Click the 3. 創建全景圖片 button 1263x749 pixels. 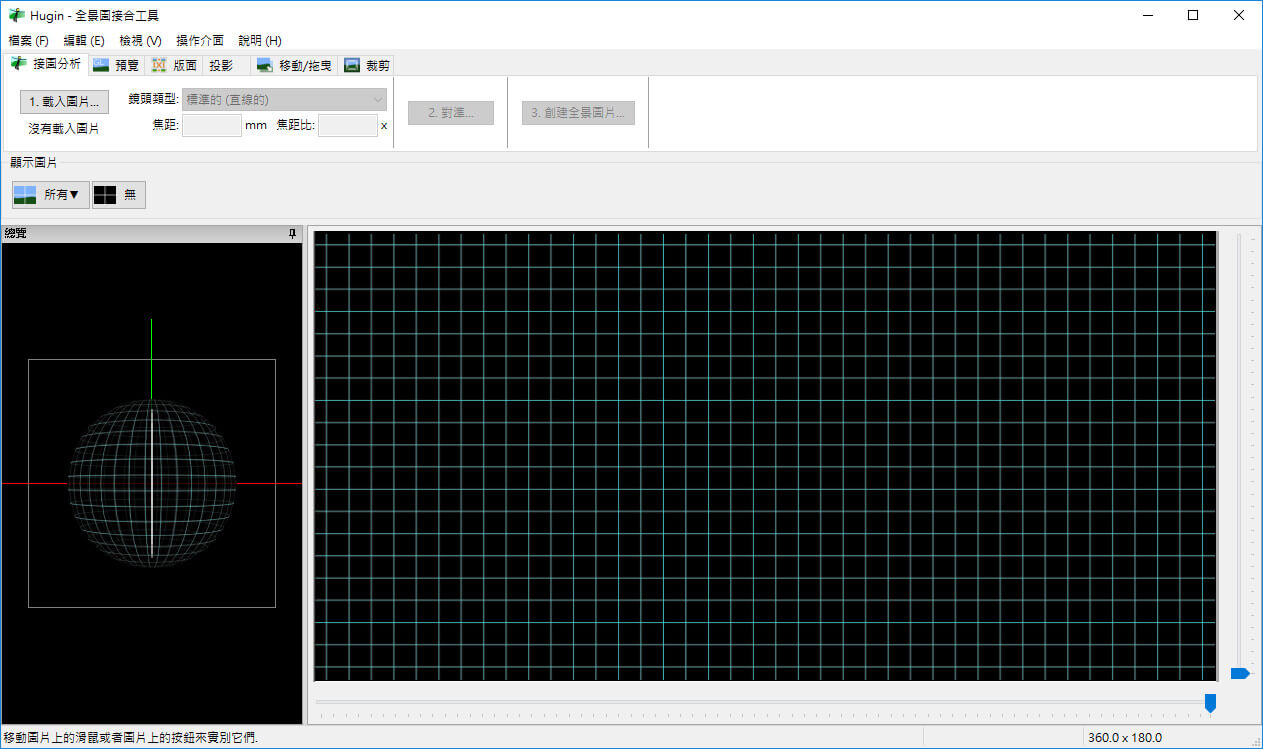578,113
